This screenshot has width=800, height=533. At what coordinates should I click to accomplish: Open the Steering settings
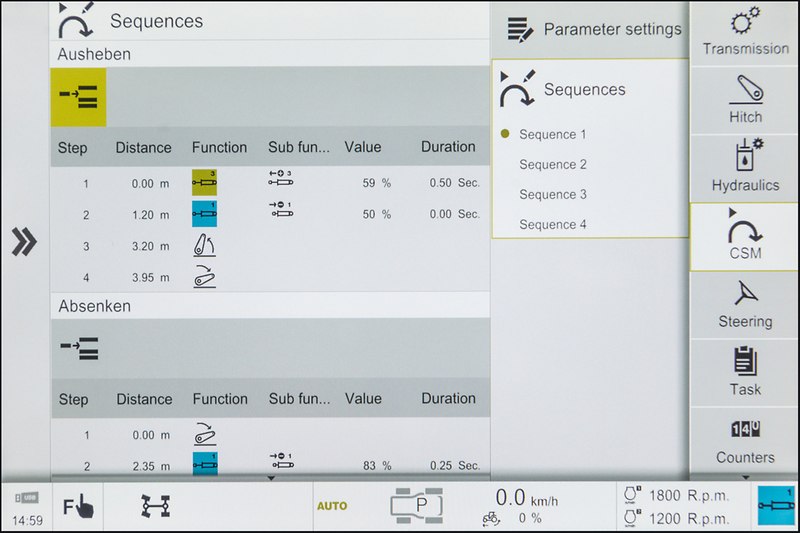tap(745, 304)
